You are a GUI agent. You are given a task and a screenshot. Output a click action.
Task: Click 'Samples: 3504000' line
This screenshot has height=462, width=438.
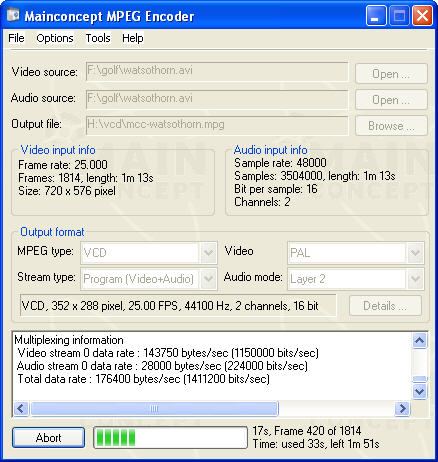click(314, 176)
